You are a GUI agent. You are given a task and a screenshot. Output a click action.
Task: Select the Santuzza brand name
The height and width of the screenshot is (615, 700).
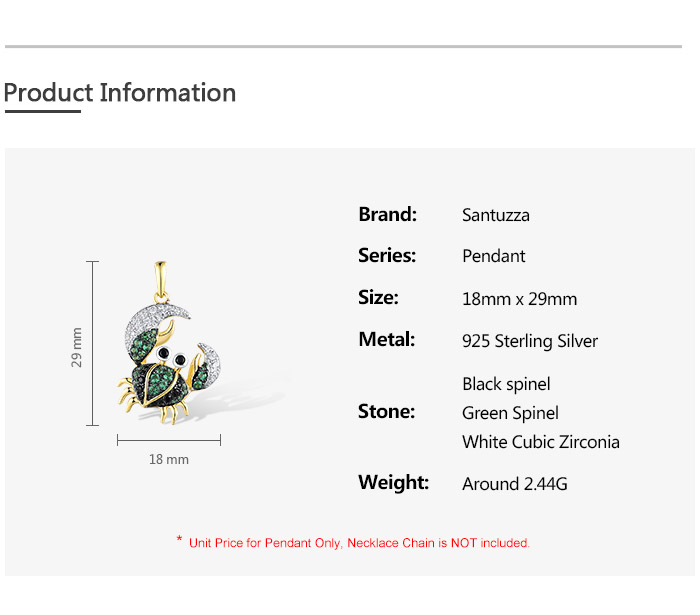(x=496, y=215)
